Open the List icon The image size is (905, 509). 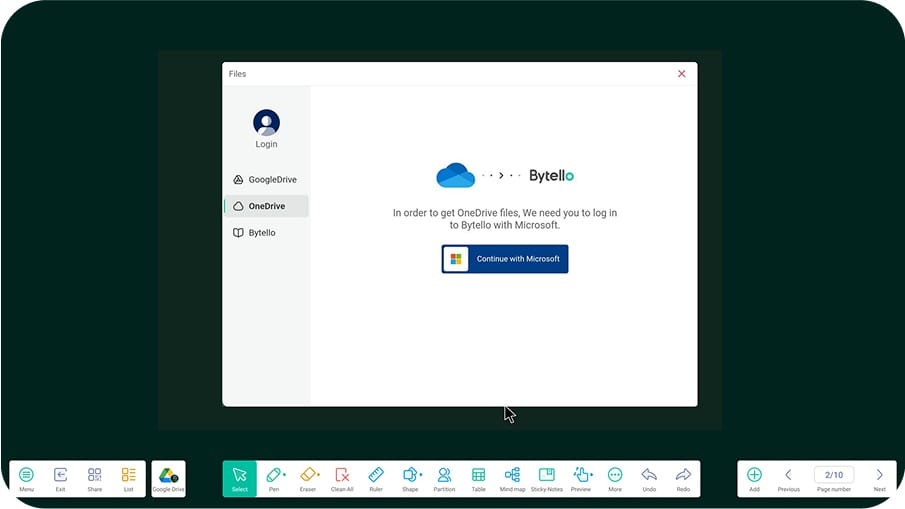click(x=128, y=478)
